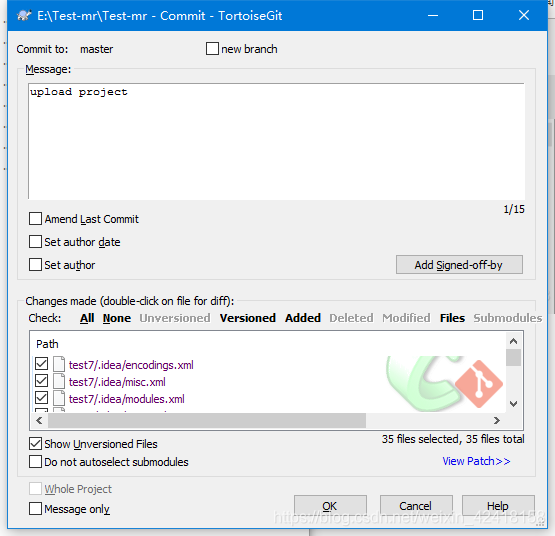Toggle Show Unversioned Files checkbox

35,444
